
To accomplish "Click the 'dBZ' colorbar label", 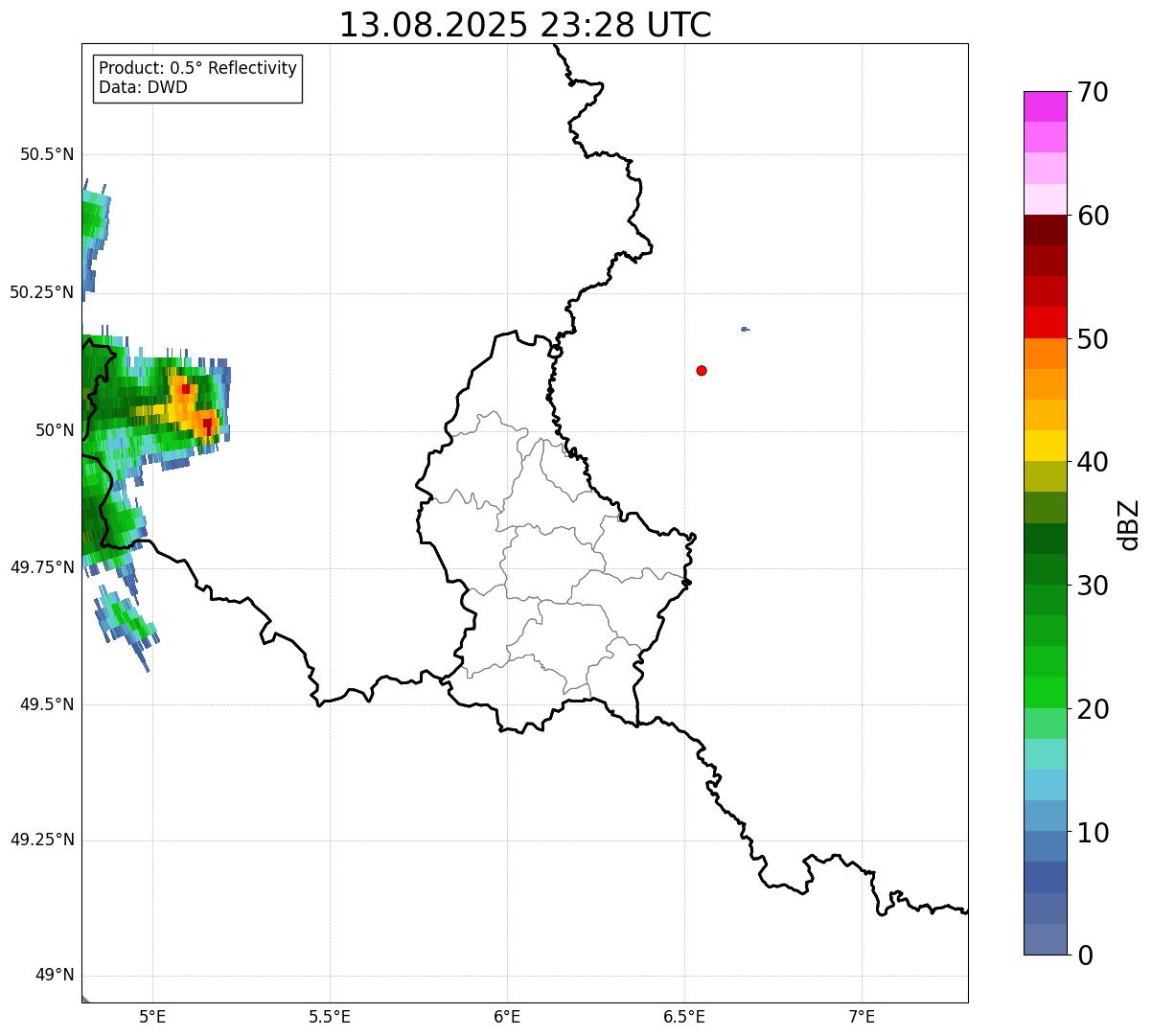I will click(1129, 524).
